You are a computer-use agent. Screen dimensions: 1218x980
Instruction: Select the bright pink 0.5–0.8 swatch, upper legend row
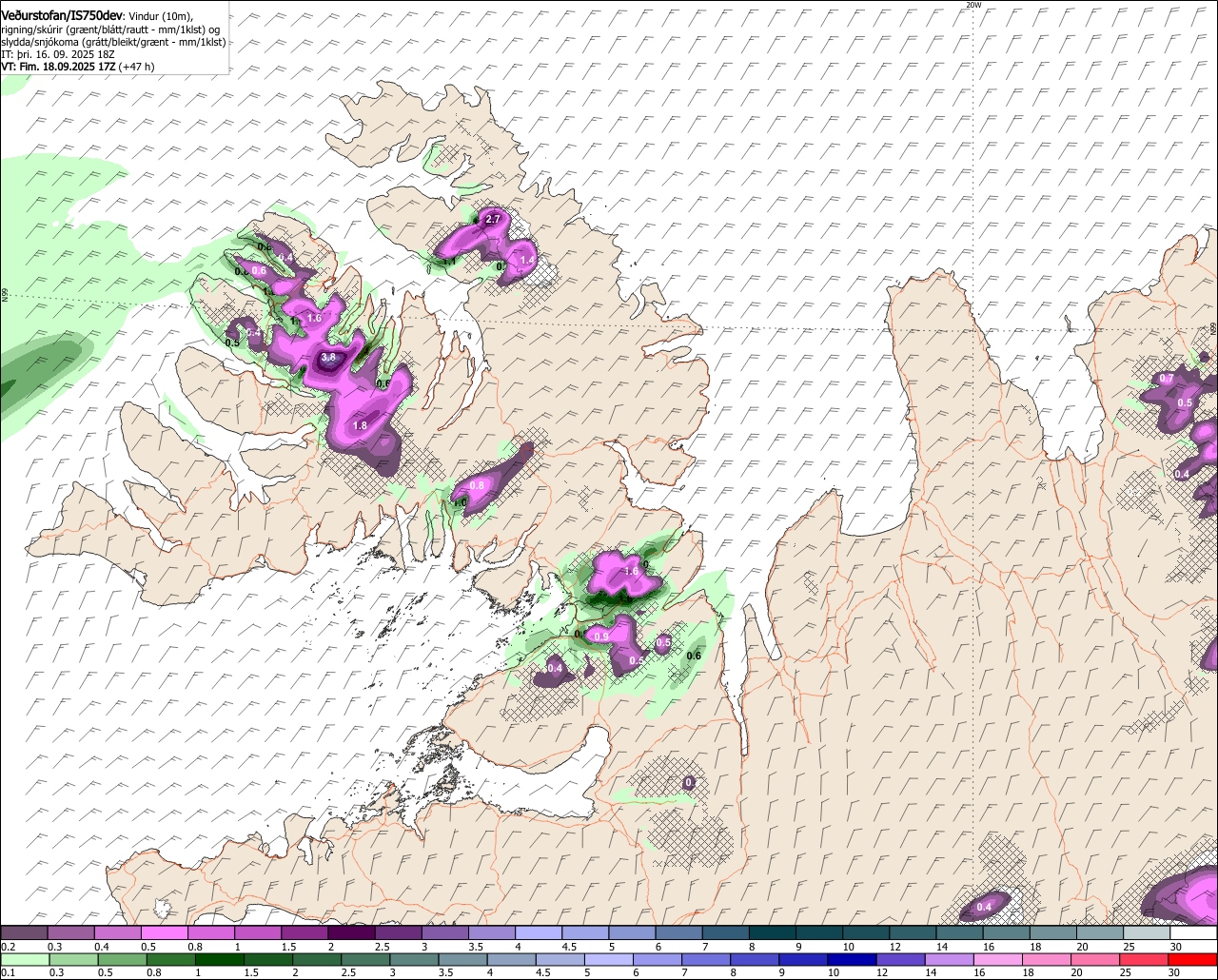[x=164, y=932]
